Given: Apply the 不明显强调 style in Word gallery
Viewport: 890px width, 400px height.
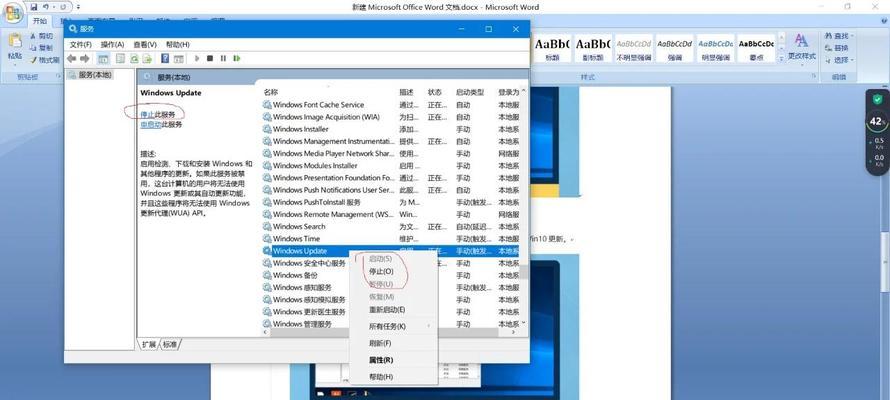Looking at the screenshot, I should coord(633,48).
